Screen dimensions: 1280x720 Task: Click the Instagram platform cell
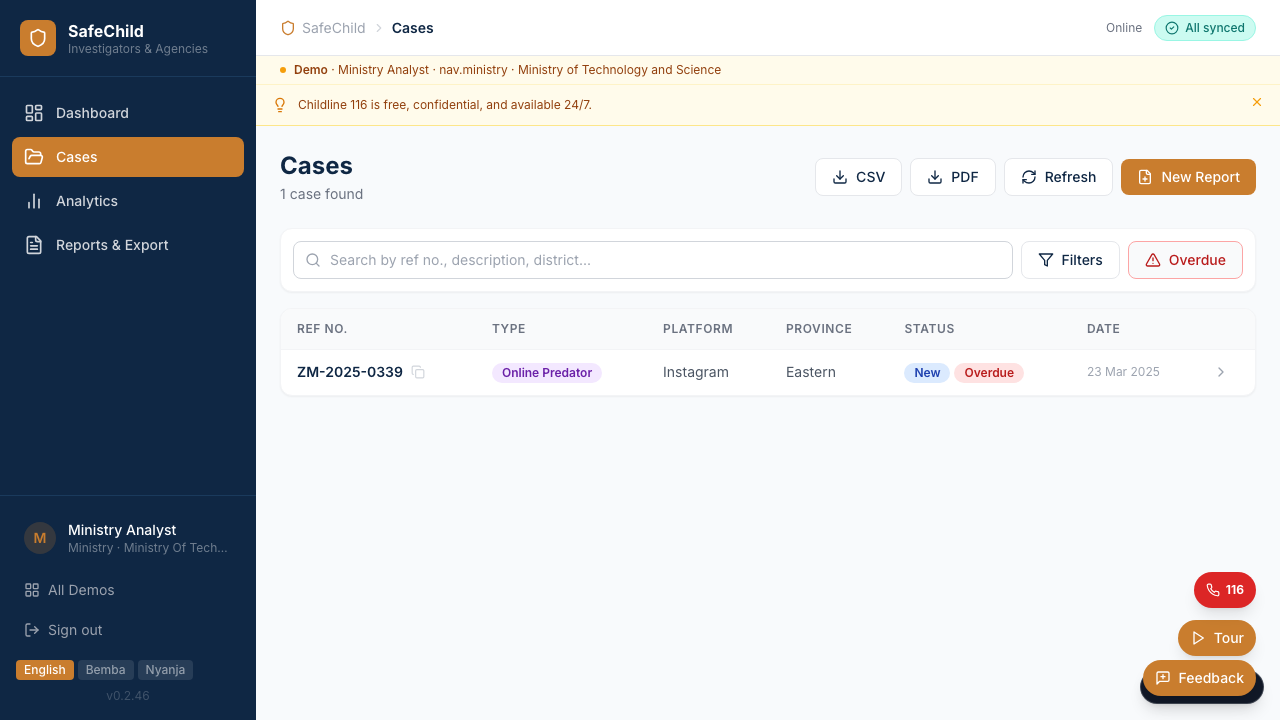(696, 372)
